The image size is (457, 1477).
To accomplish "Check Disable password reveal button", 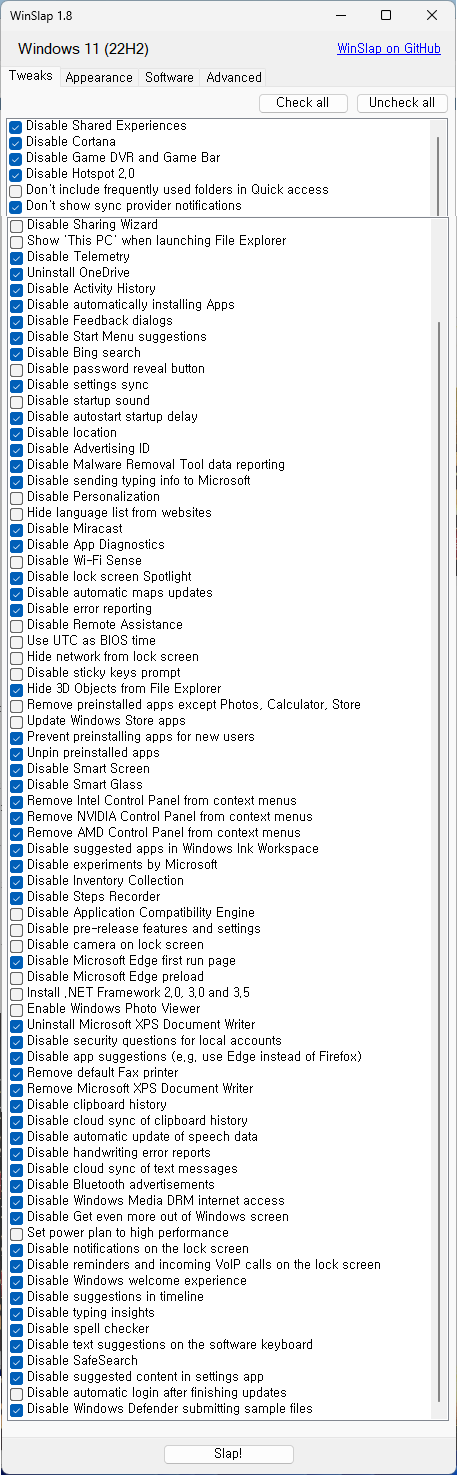I will click(16, 369).
